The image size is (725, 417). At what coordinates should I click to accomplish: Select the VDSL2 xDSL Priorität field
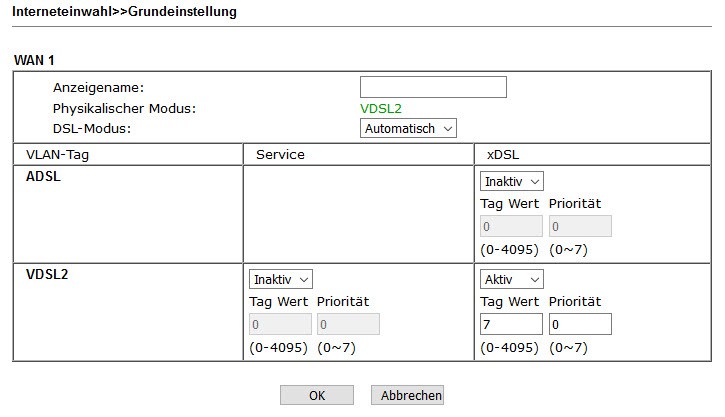pyautogui.click(x=579, y=325)
